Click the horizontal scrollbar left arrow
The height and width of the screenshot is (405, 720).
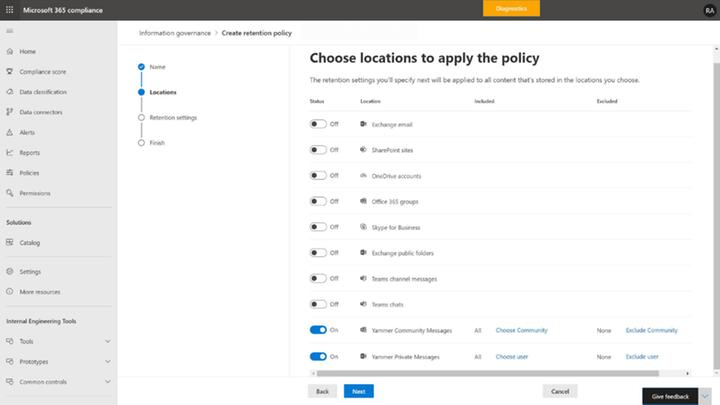click(x=313, y=373)
